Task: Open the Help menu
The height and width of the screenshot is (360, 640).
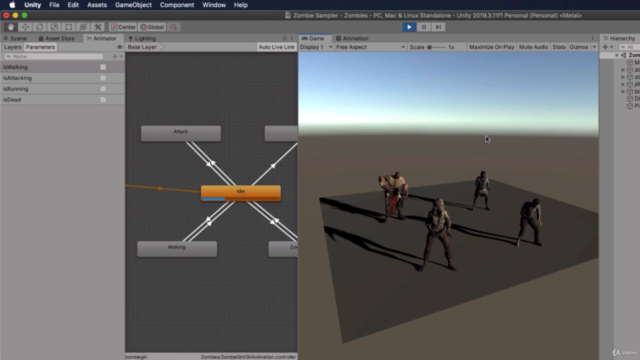Action: (x=240, y=5)
